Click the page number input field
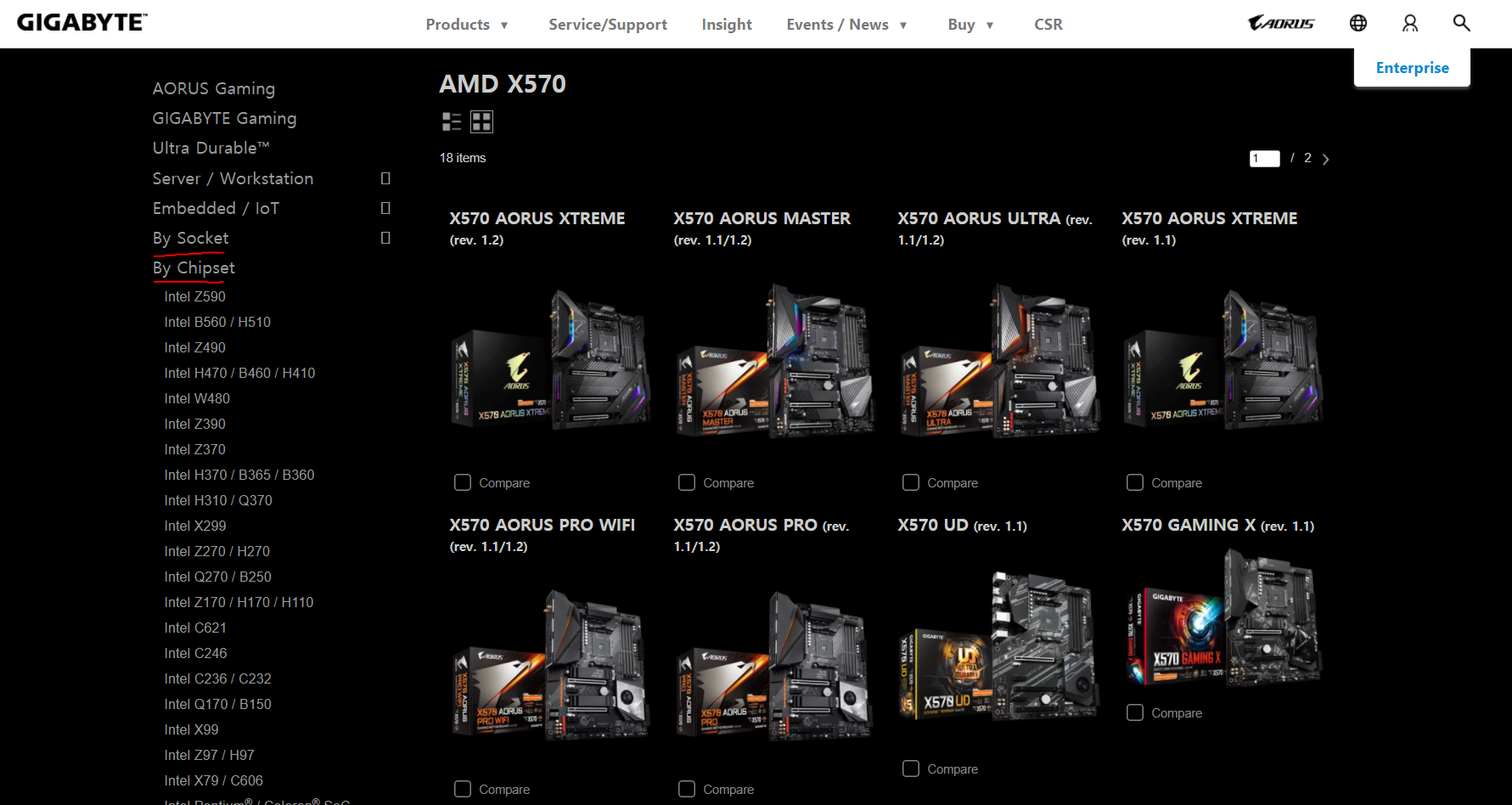1512x805 pixels. pyautogui.click(x=1264, y=159)
